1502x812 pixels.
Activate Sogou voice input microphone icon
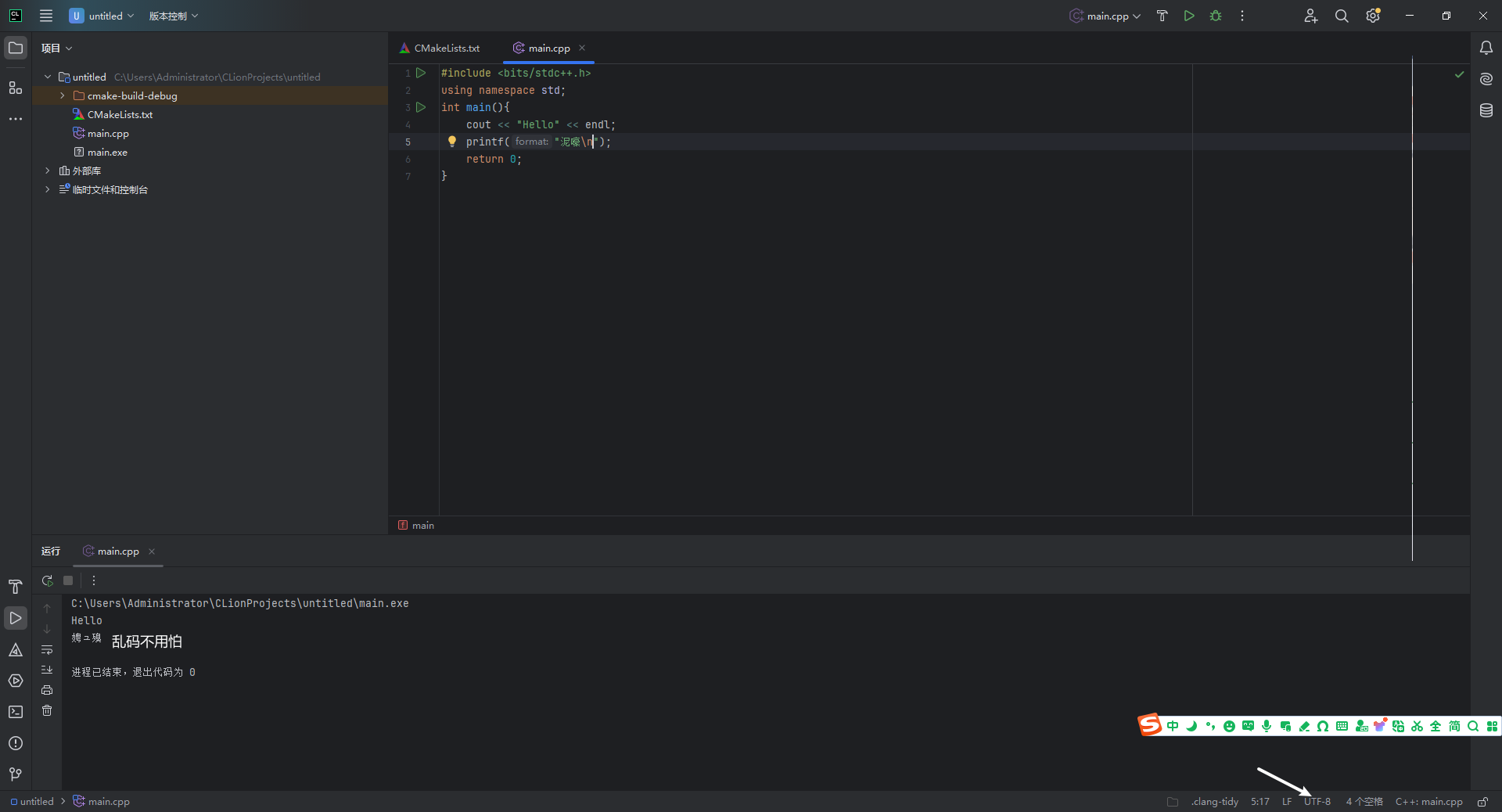[x=1266, y=726]
